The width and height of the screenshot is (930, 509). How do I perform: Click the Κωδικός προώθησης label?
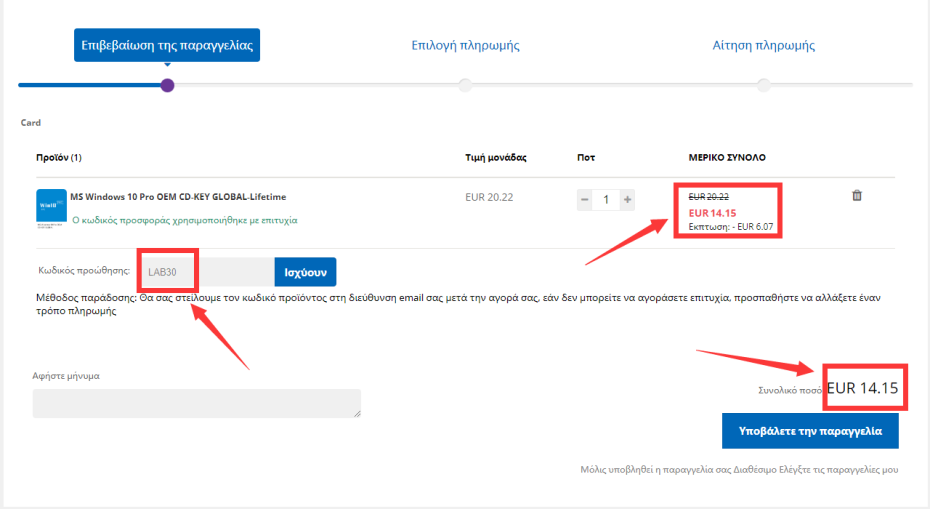(84, 271)
